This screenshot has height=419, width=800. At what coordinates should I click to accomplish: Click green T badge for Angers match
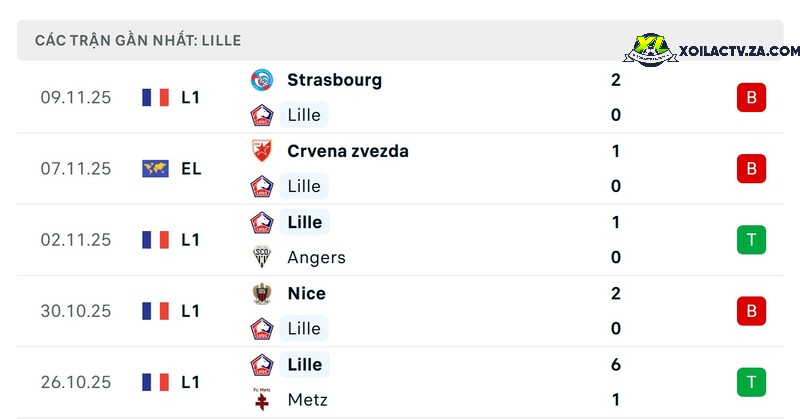click(x=751, y=240)
